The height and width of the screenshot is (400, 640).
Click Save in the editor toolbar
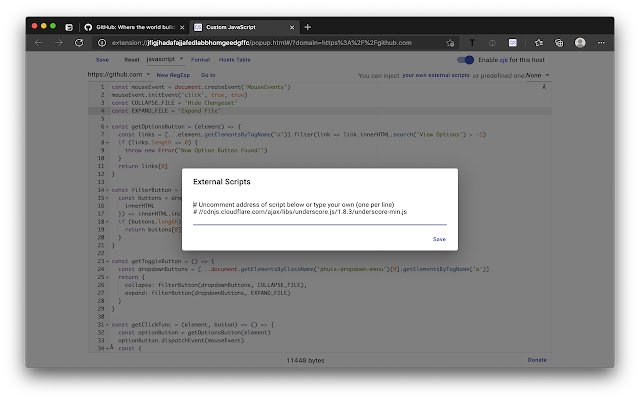point(102,60)
